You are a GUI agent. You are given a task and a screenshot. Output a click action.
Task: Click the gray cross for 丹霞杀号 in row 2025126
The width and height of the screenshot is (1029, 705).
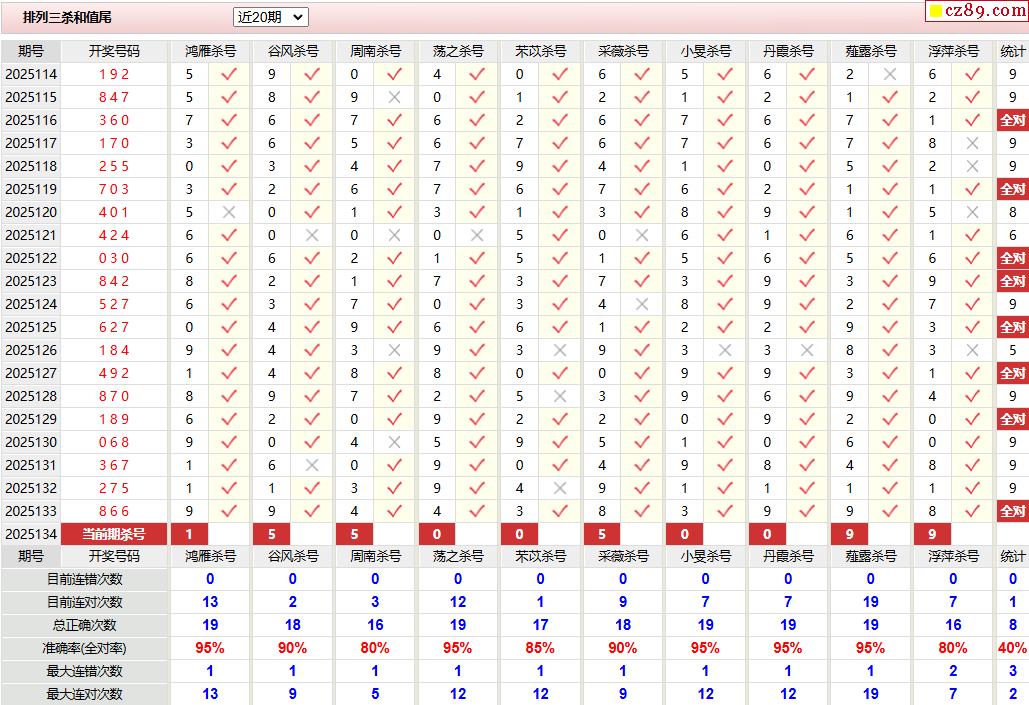point(807,350)
